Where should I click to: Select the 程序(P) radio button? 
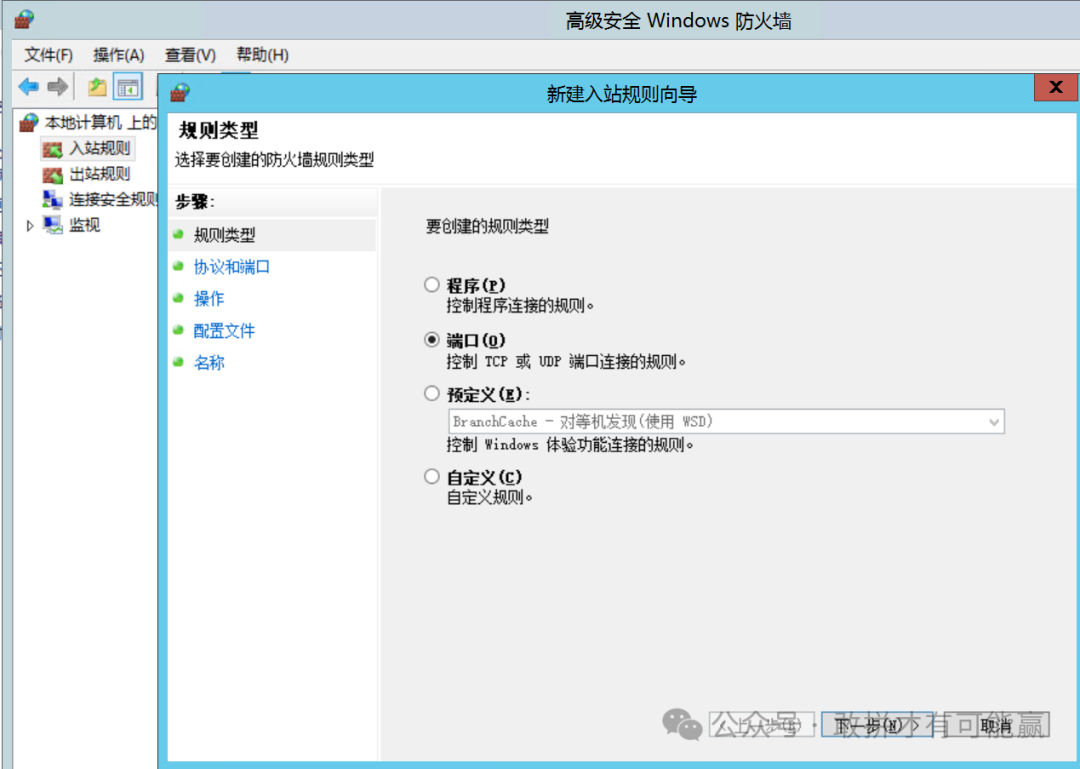click(x=432, y=285)
